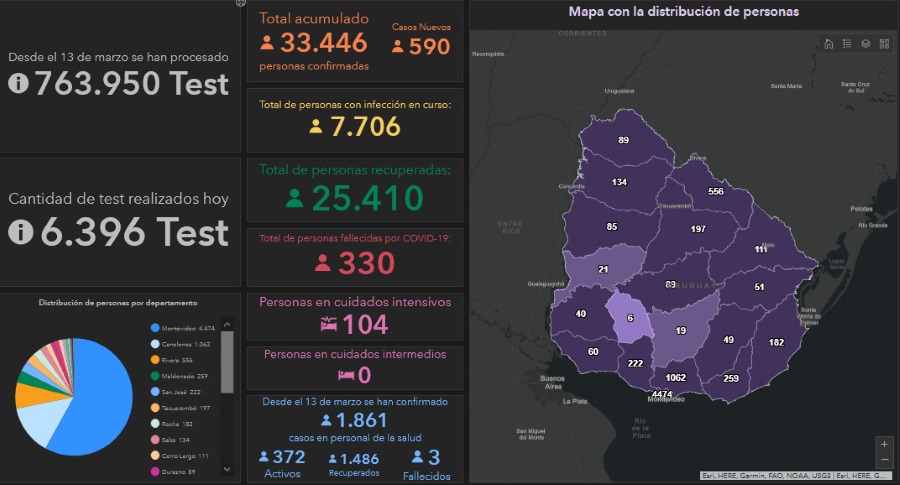Viewport: 900px width, 485px height.
Task: Click the small expand icon above Total acumulado
Action: pos(240,3)
